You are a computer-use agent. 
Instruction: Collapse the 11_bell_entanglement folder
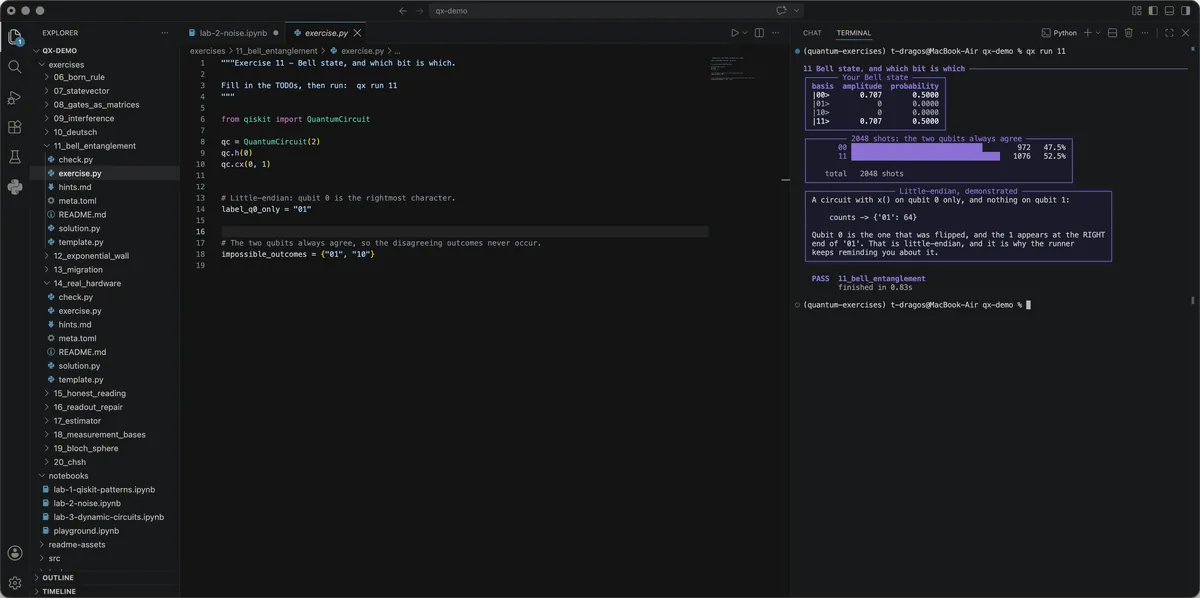[x=94, y=146]
